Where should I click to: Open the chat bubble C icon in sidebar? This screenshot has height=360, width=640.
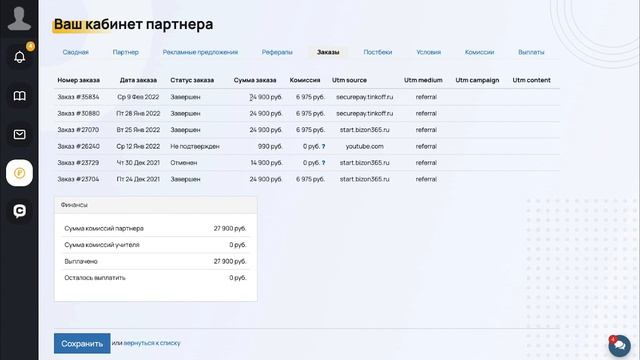19,211
